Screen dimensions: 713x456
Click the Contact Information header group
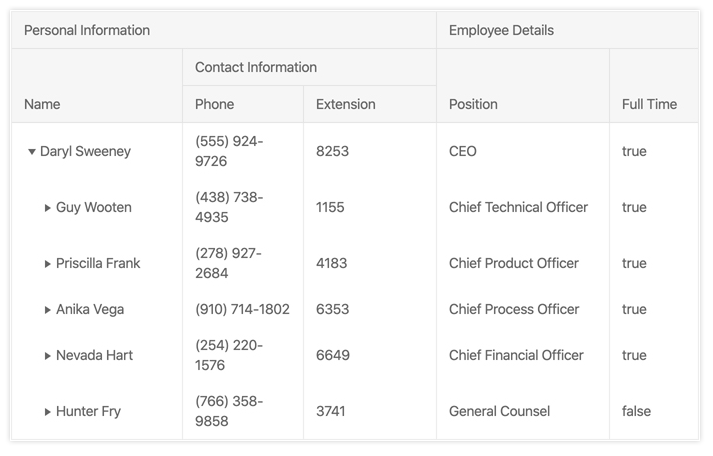click(309, 67)
